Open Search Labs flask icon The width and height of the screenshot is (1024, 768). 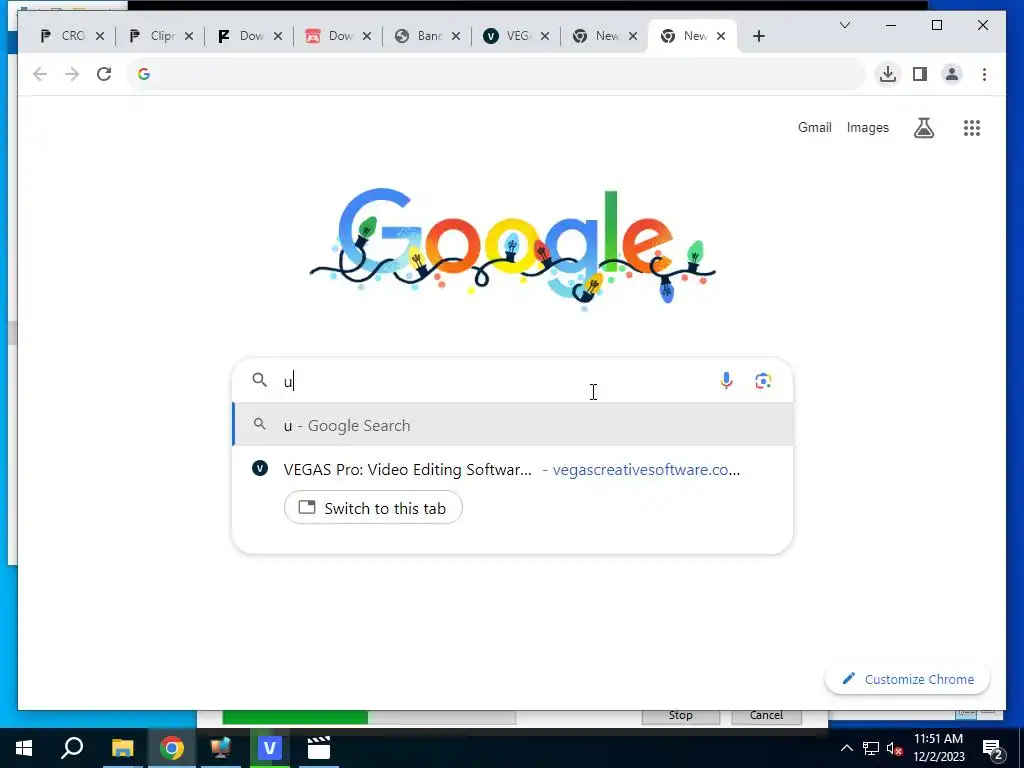pyautogui.click(x=923, y=128)
